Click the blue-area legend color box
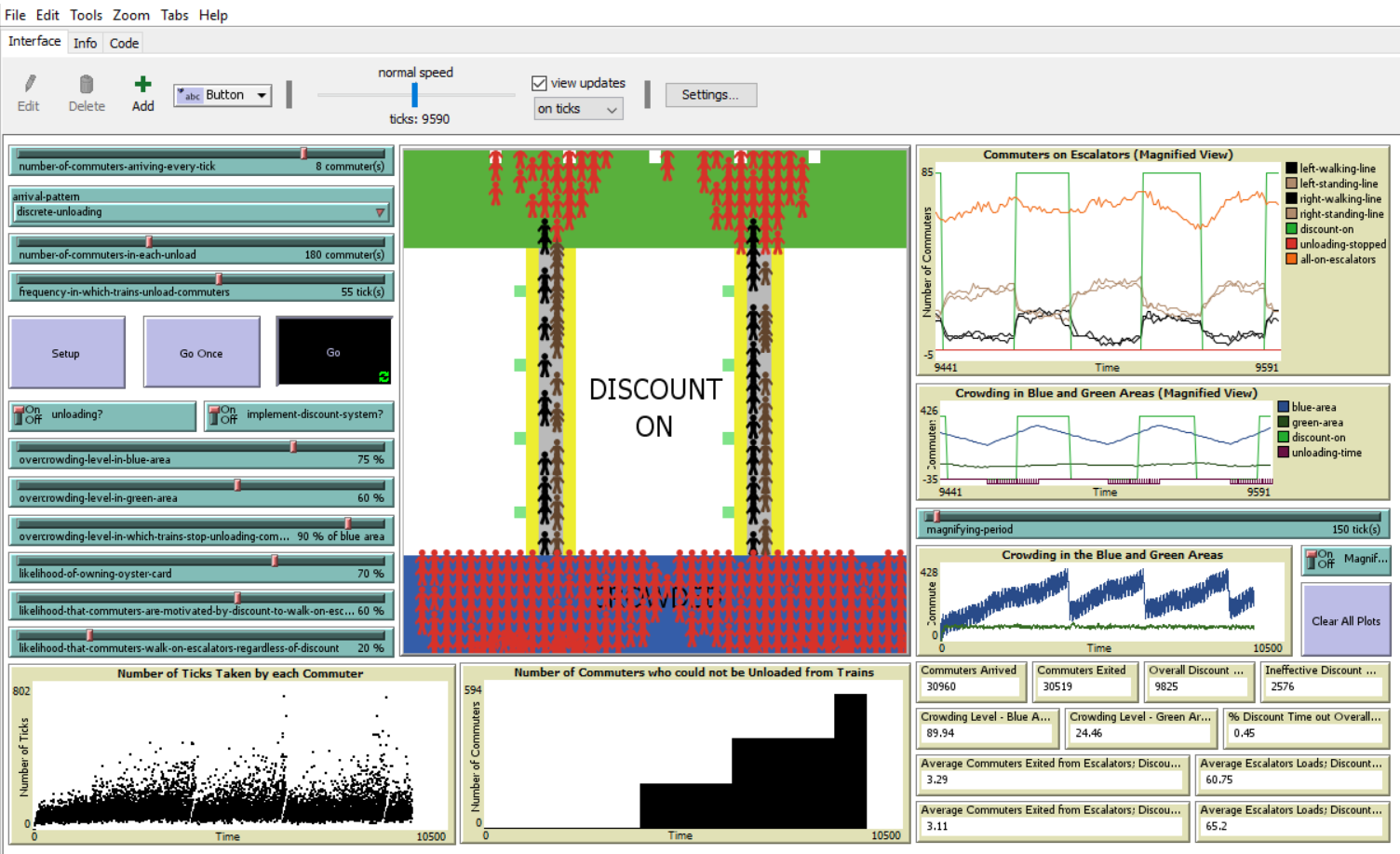Viewport: 1400px width, 854px height. coord(1284,407)
